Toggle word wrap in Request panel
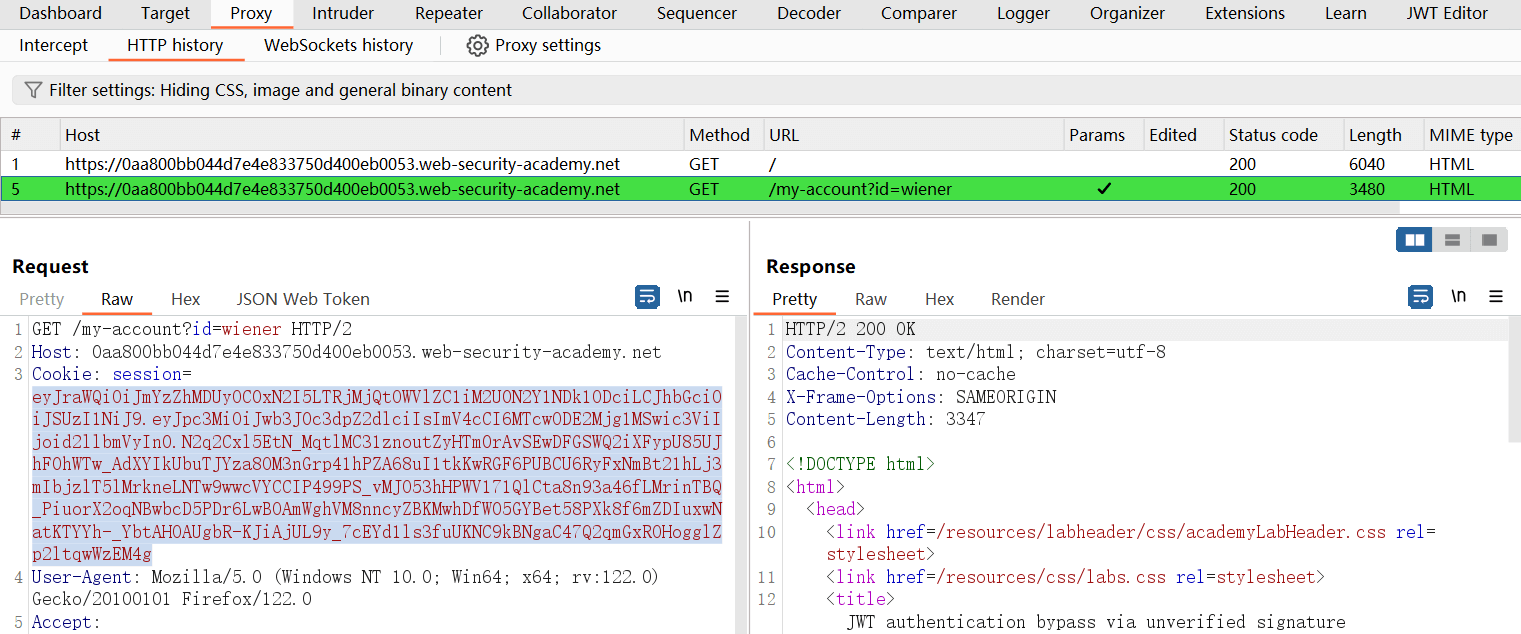1521x634 pixels. [x=647, y=297]
